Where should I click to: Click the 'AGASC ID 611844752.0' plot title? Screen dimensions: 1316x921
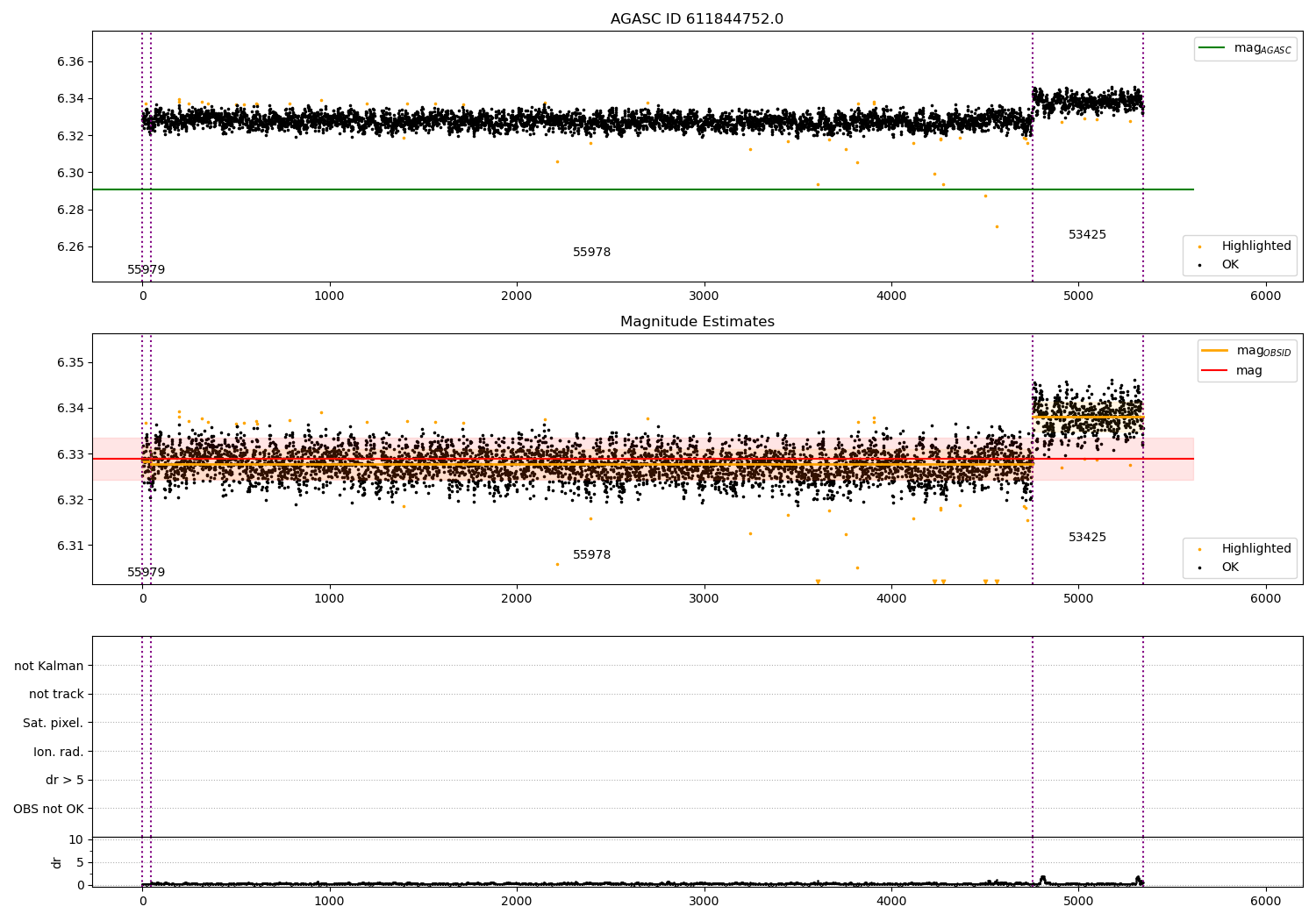click(x=697, y=19)
